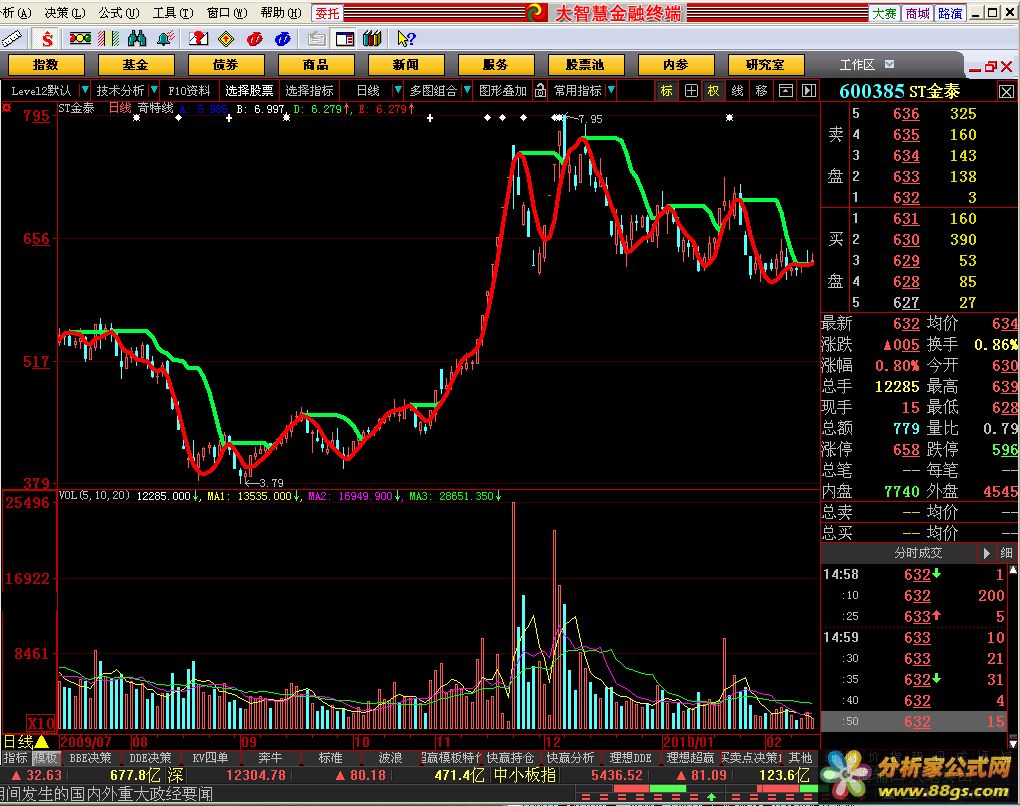Image resolution: width=1020 pixels, height=806 pixels.
Task: Click the crosshair grid icon
Action: [x=691, y=90]
